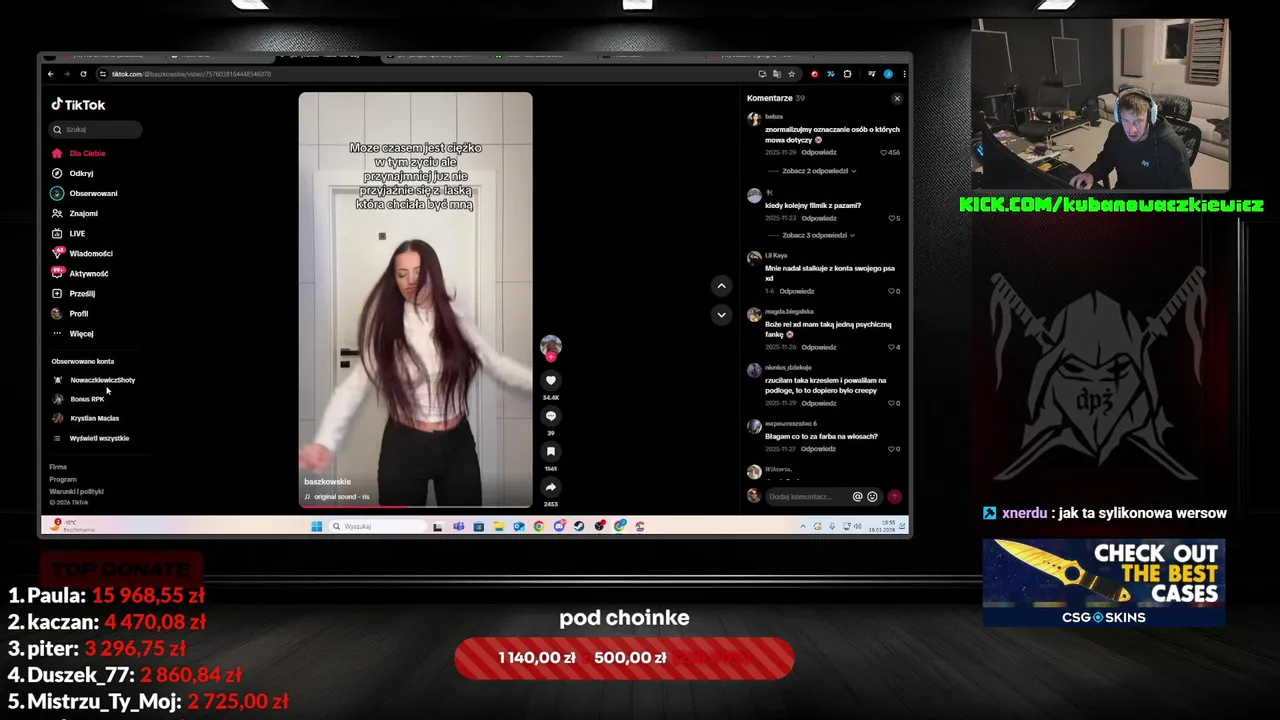Screen dimensions: 1280x720
Task: Go to previous video up arrow
Action: (721, 286)
